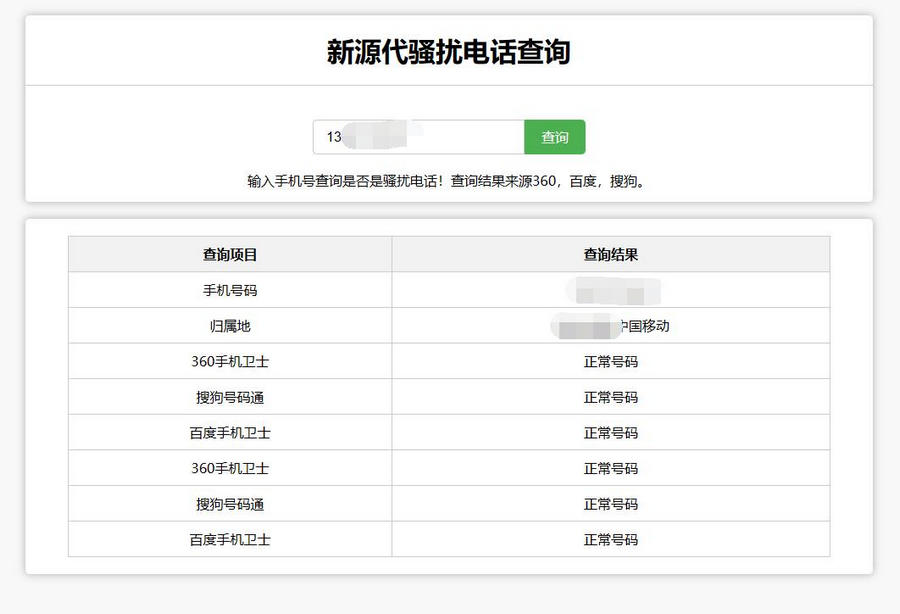Image resolution: width=900 pixels, height=614 pixels.
Task: Click the 归属地 row label
Action: [x=229, y=325]
